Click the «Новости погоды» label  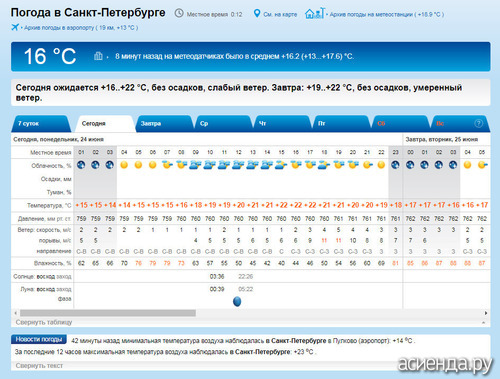click(39, 339)
